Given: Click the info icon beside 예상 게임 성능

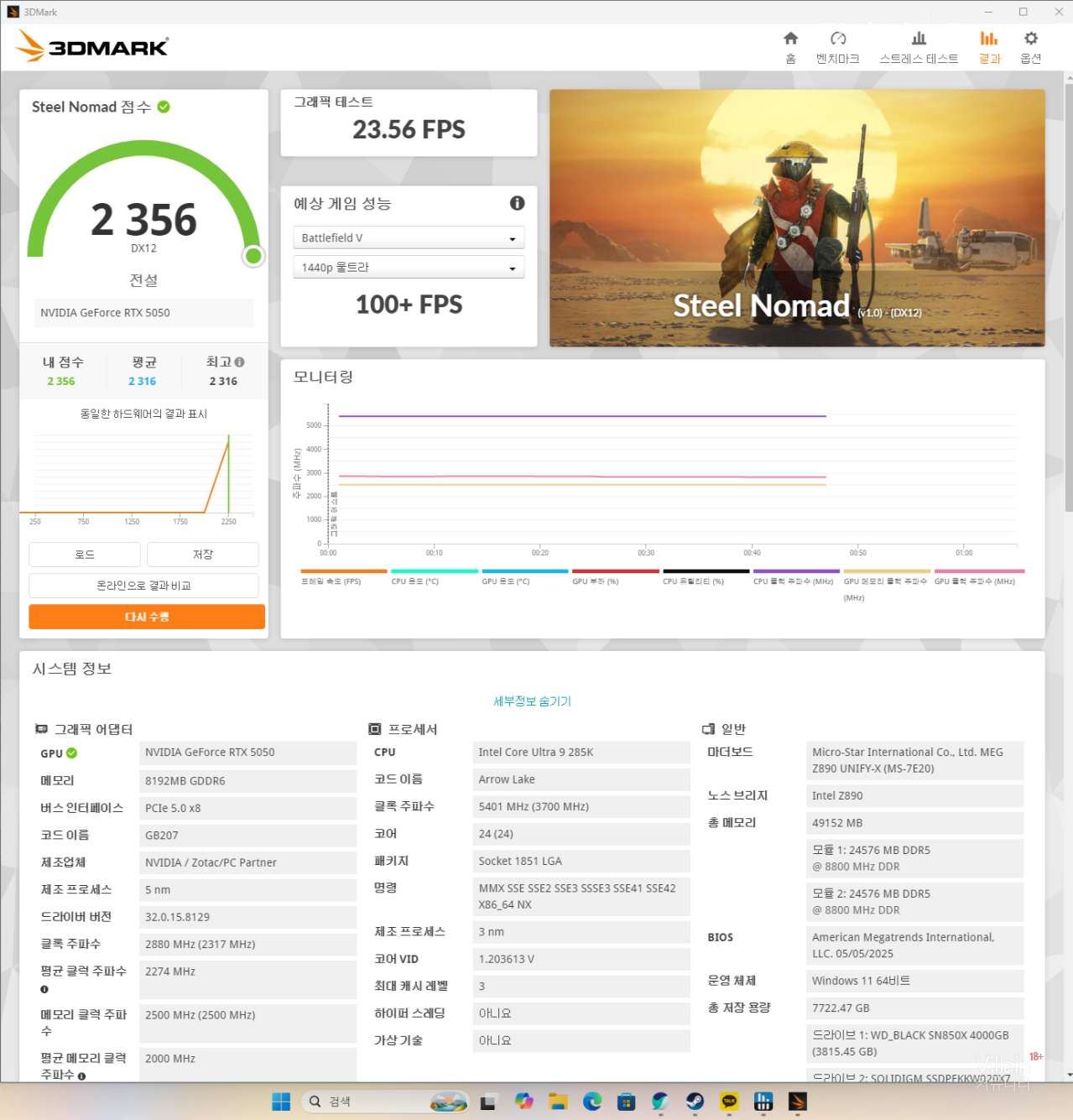Looking at the screenshot, I should click(x=517, y=203).
